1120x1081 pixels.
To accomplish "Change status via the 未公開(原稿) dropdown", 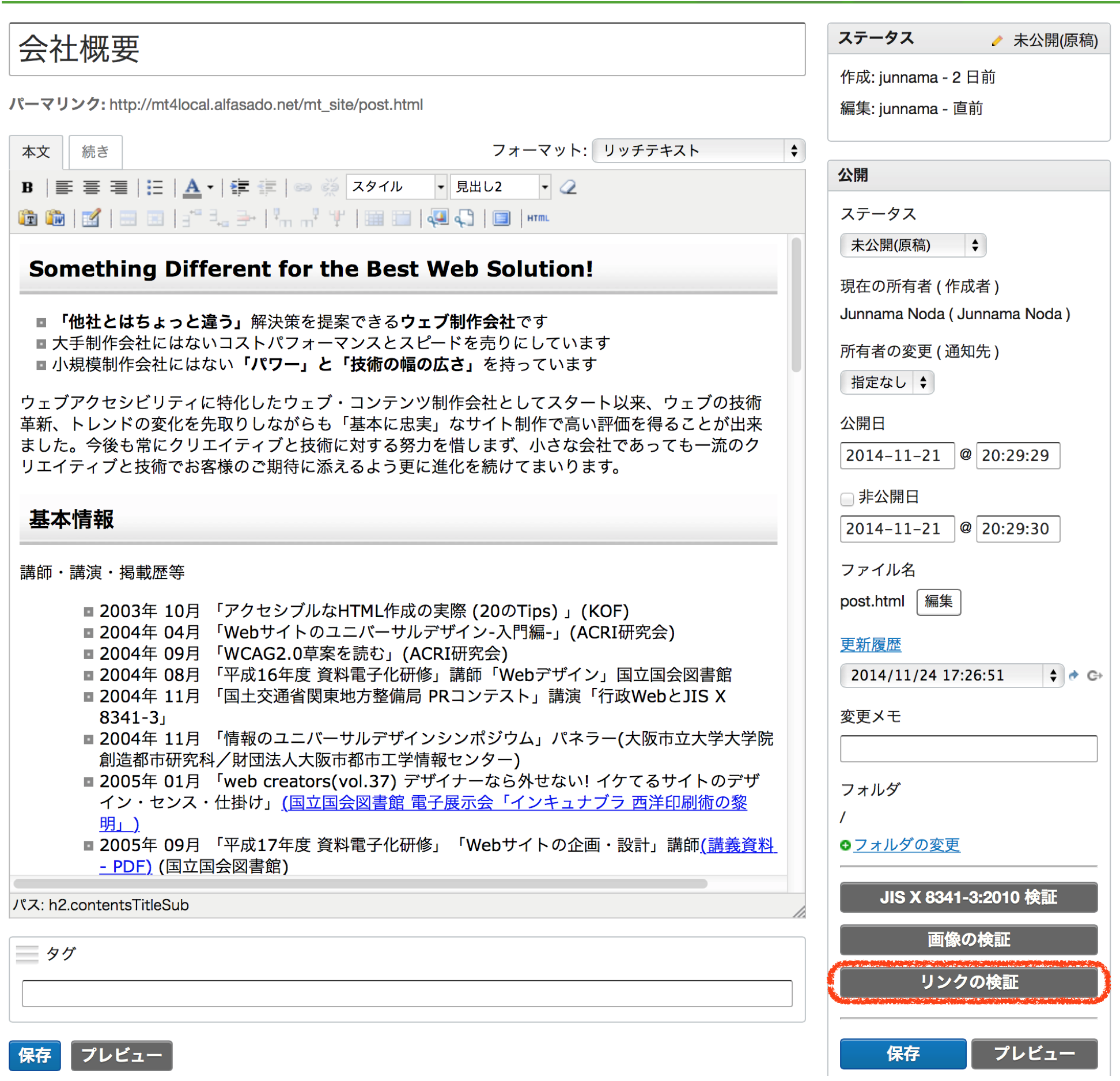I will click(912, 245).
